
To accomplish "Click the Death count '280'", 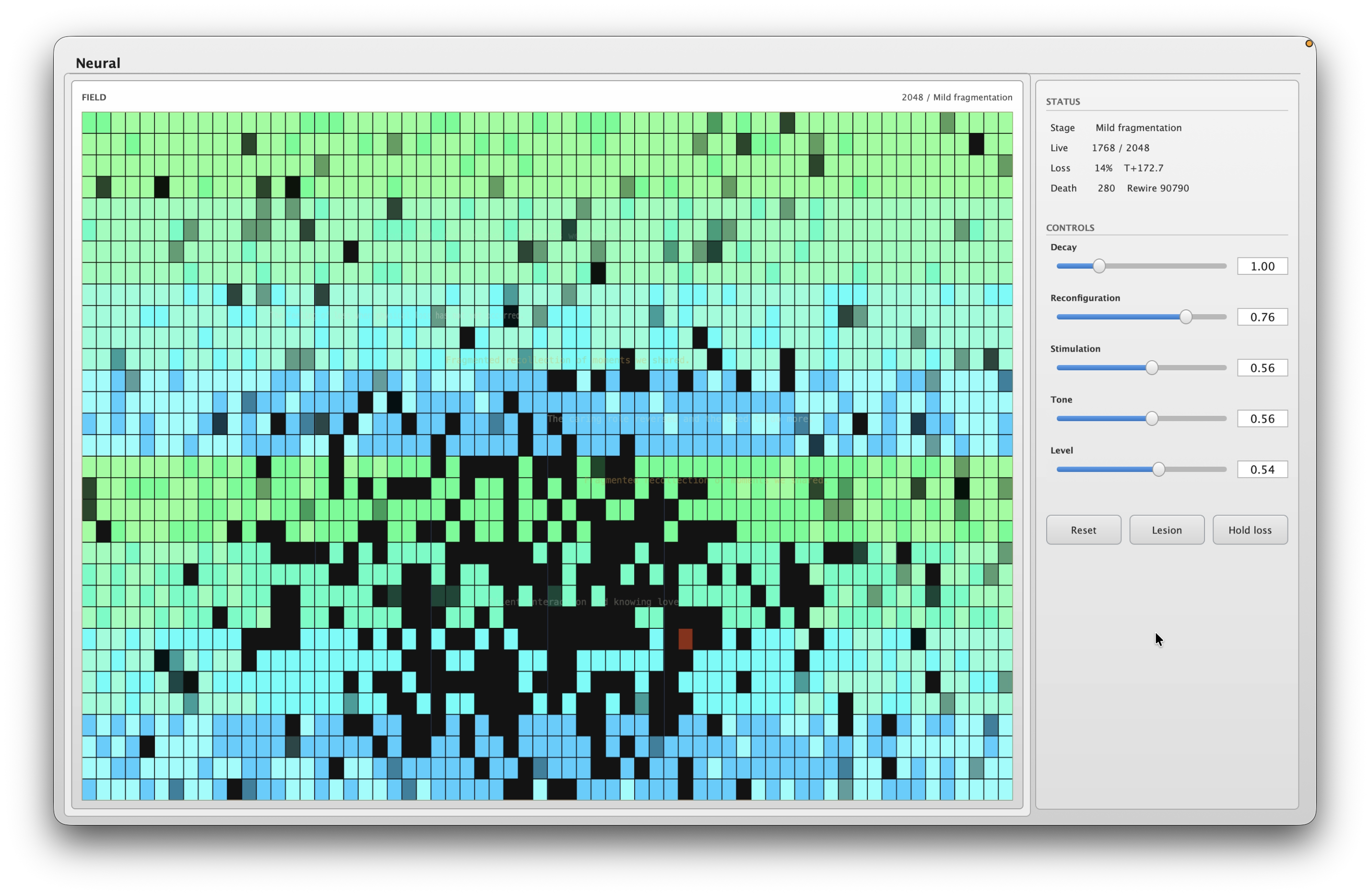I will click(1106, 188).
